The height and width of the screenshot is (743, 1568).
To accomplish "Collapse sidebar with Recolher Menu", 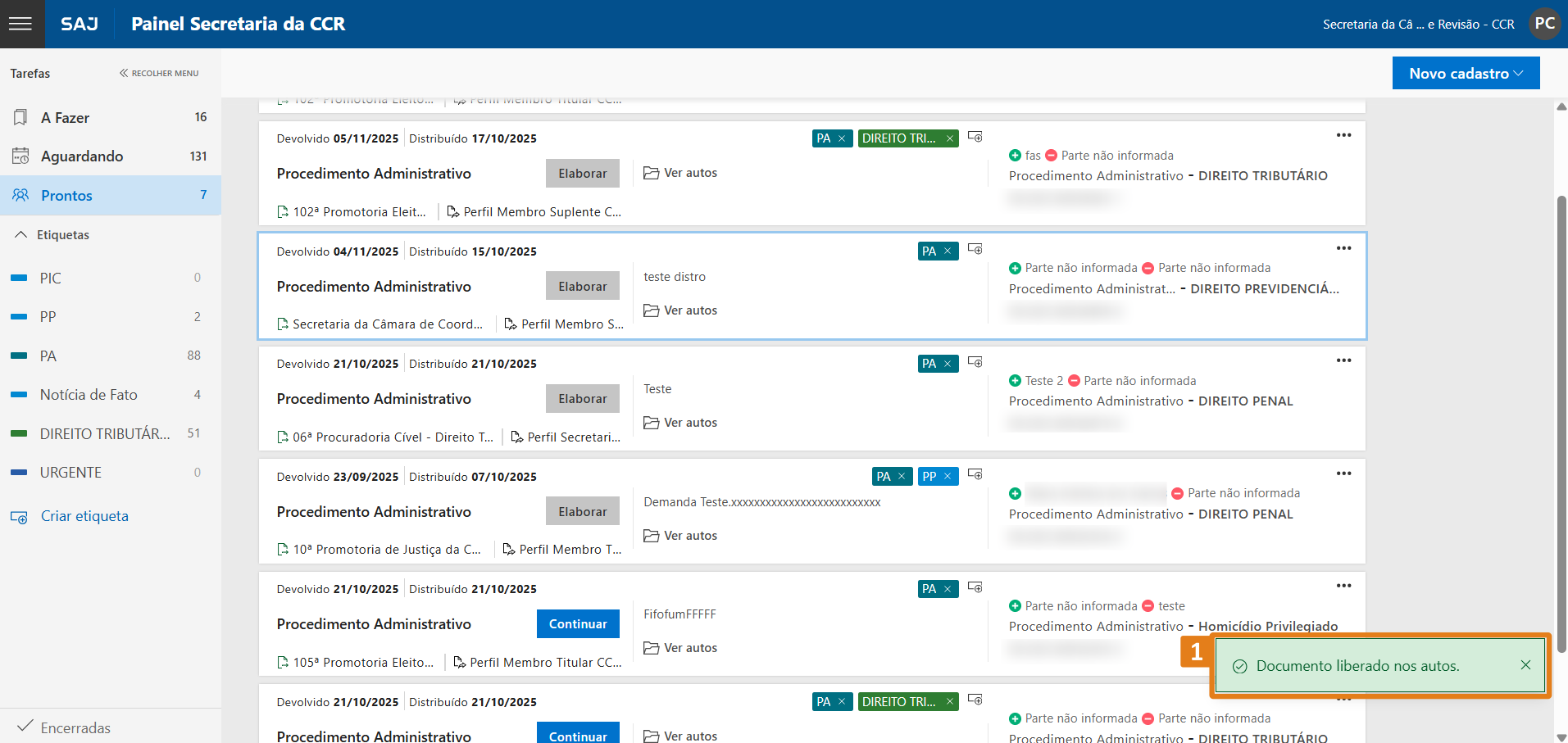I will [x=159, y=73].
